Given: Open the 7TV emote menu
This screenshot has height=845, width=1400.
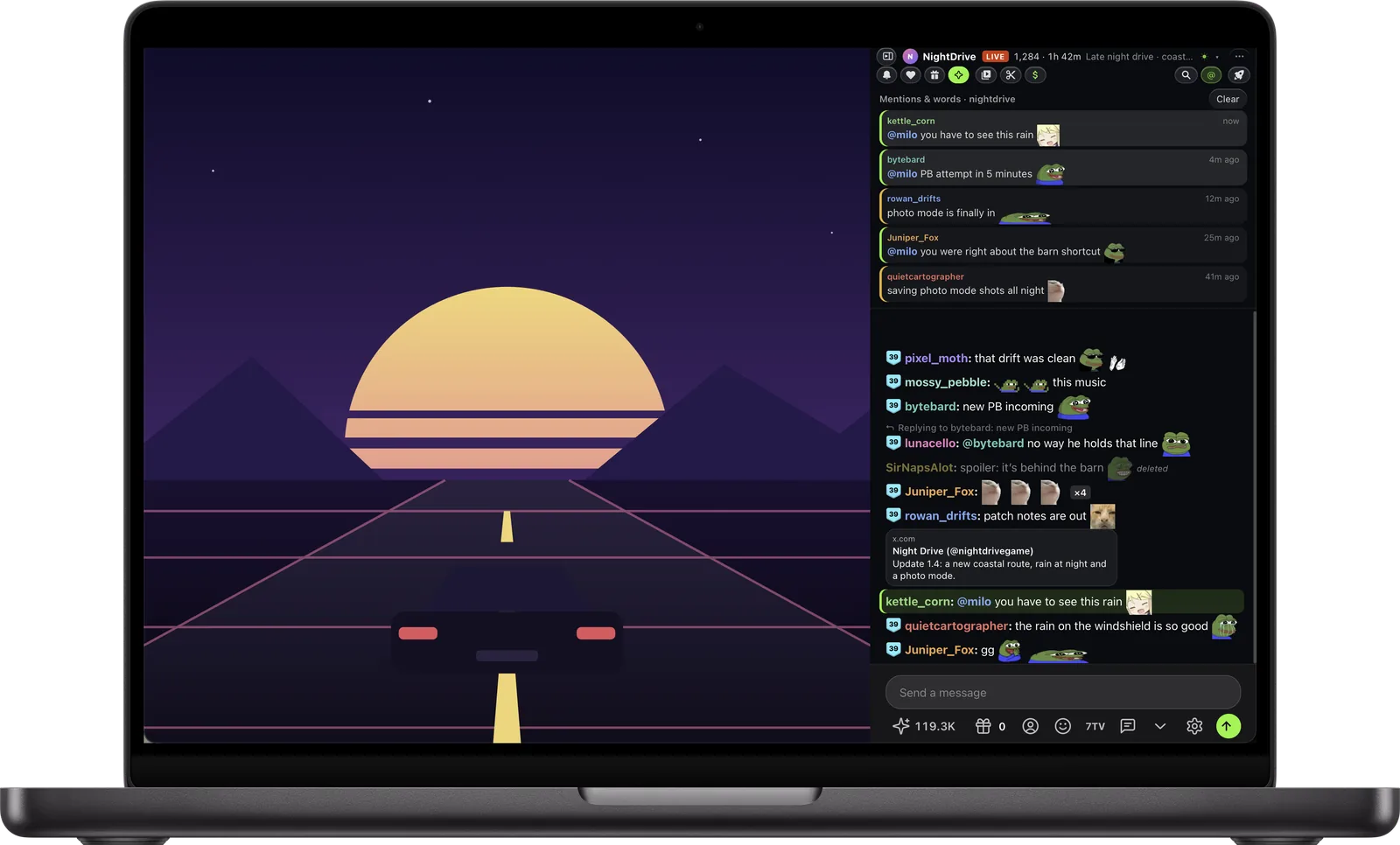Looking at the screenshot, I should [1095, 726].
